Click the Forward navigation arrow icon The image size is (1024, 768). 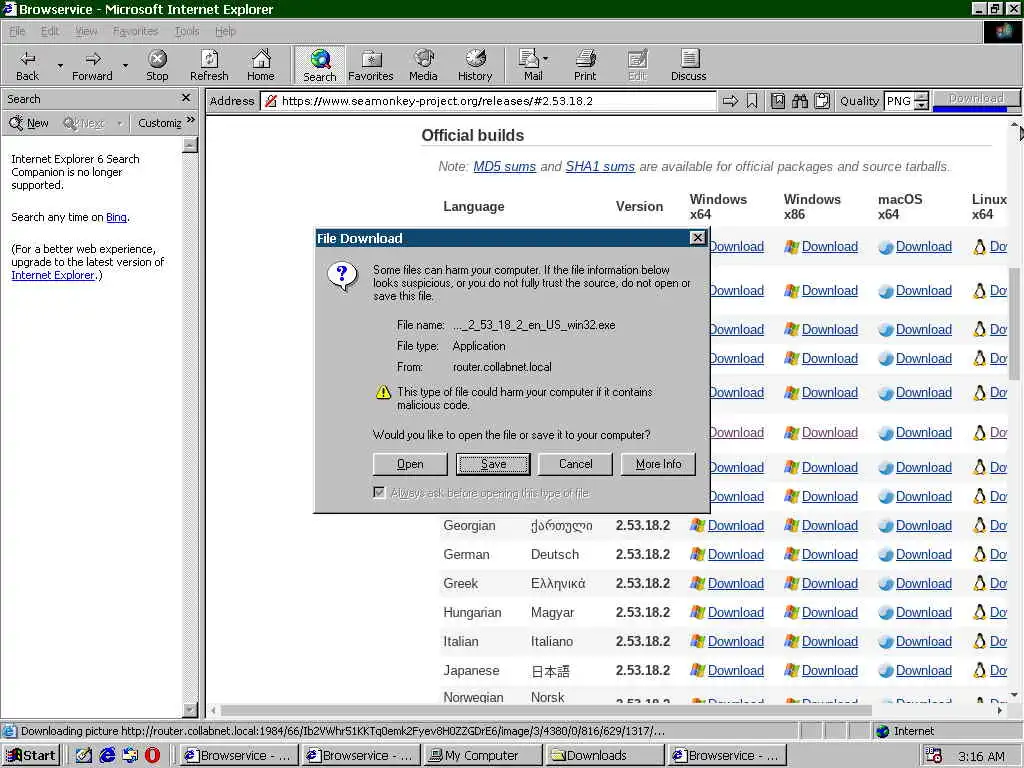click(x=93, y=59)
